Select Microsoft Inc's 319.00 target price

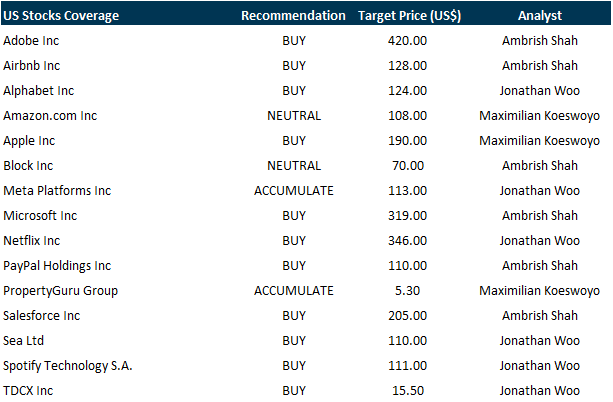pos(407,216)
